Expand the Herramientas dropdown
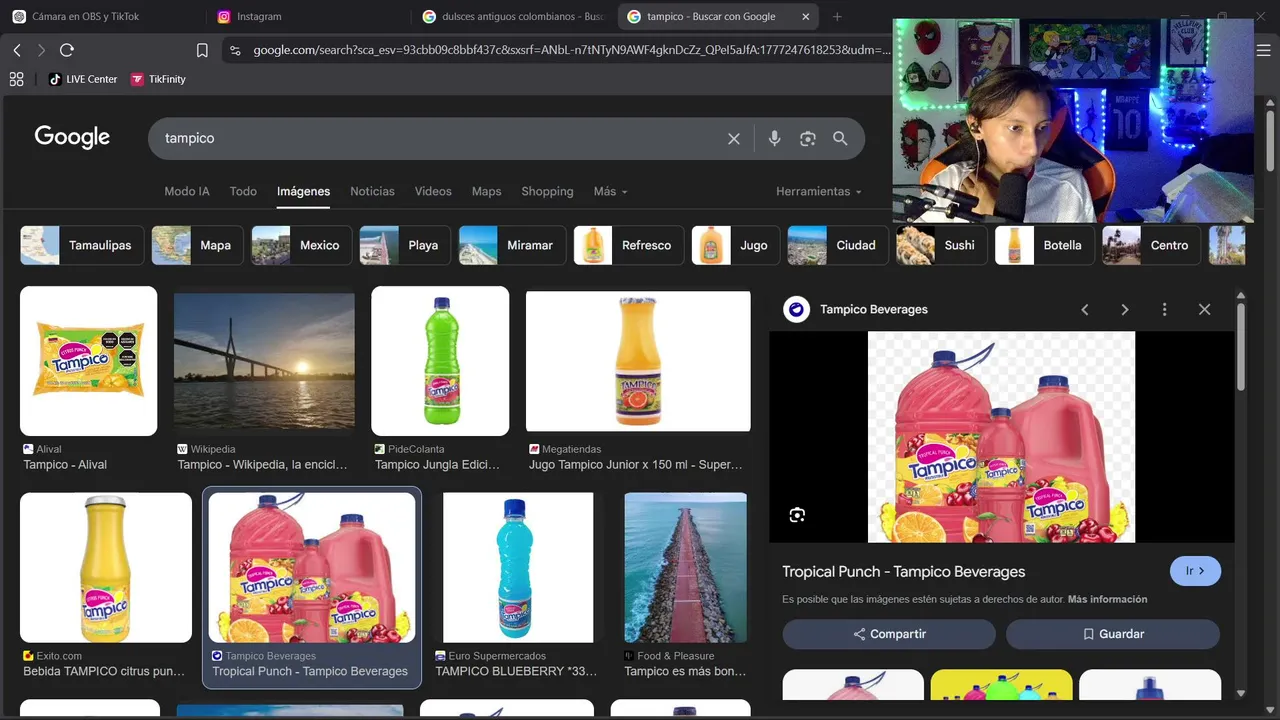The image size is (1280, 720). point(819,191)
